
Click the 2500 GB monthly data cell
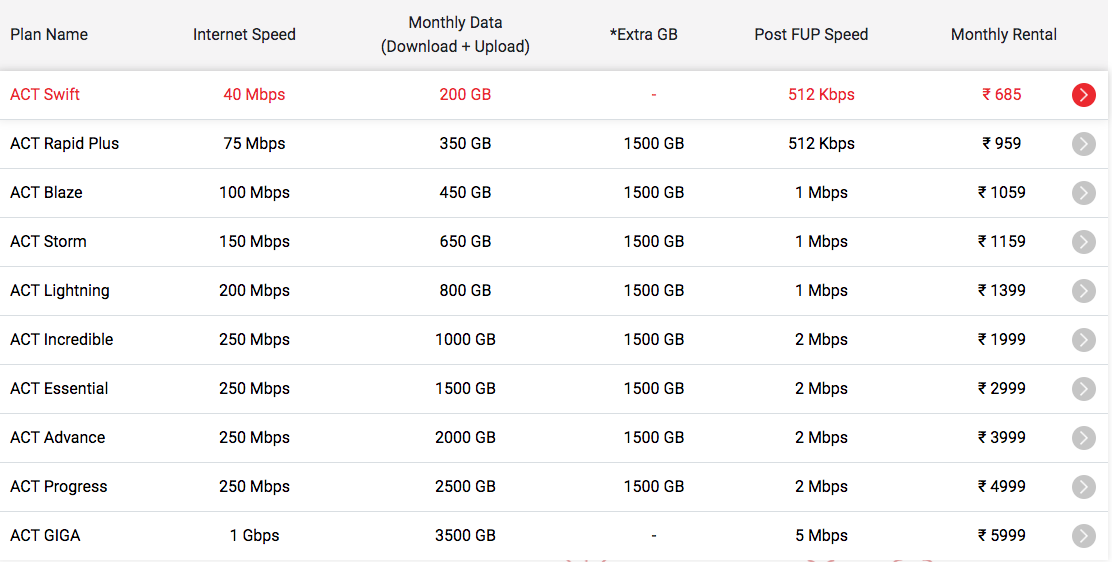465,486
